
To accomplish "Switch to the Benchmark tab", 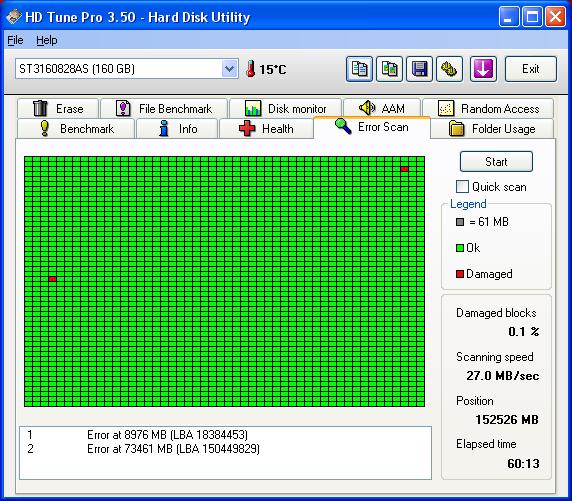I will point(76,128).
